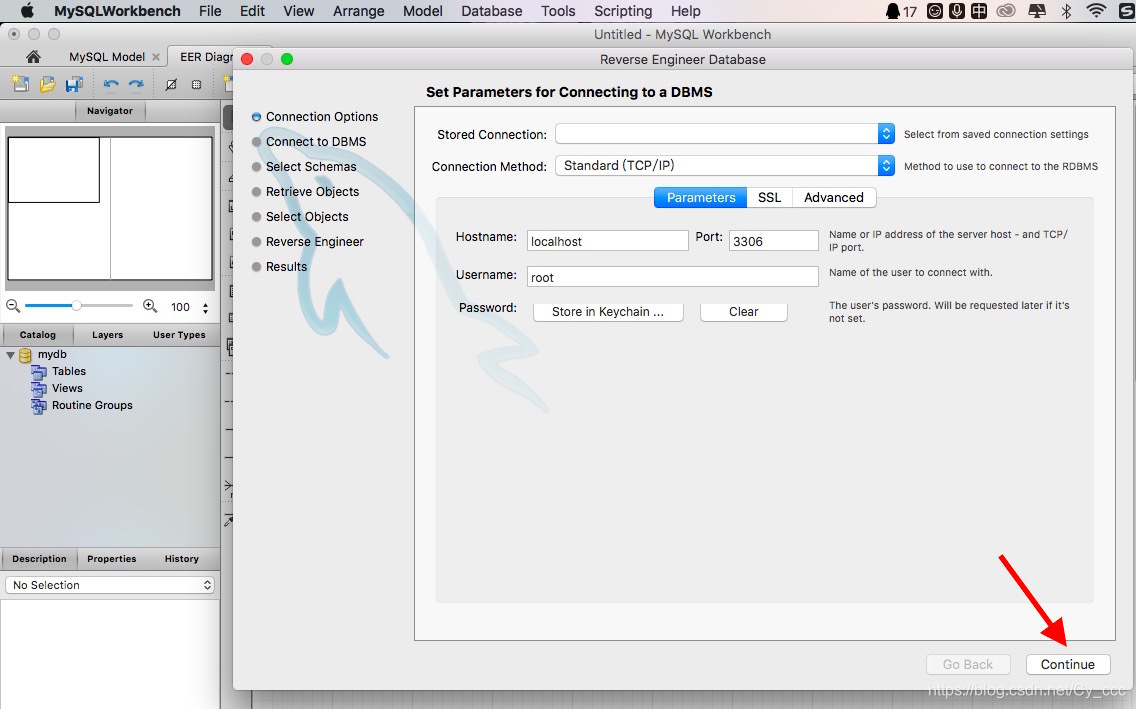Select mydb database icon in catalog
Viewport: 1136px width, 709px height.
point(25,355)
